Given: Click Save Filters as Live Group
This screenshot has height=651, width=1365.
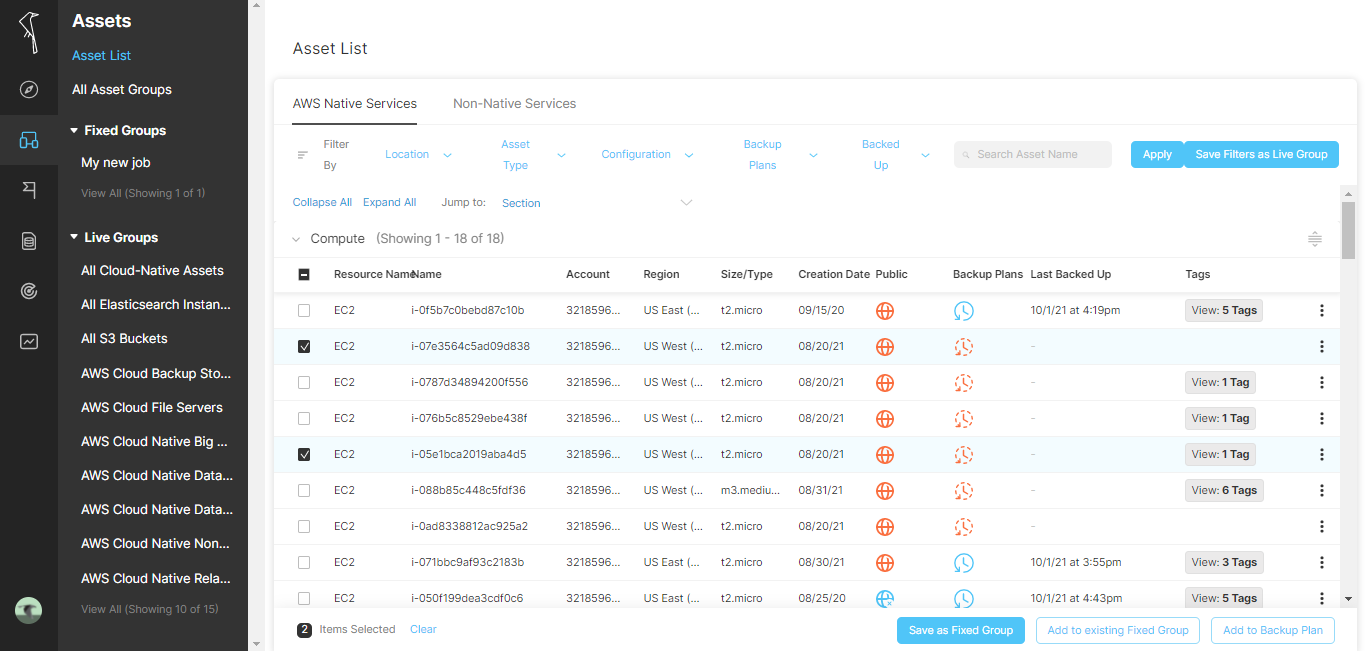Looking at the screenshot, I should point(1261,155).
